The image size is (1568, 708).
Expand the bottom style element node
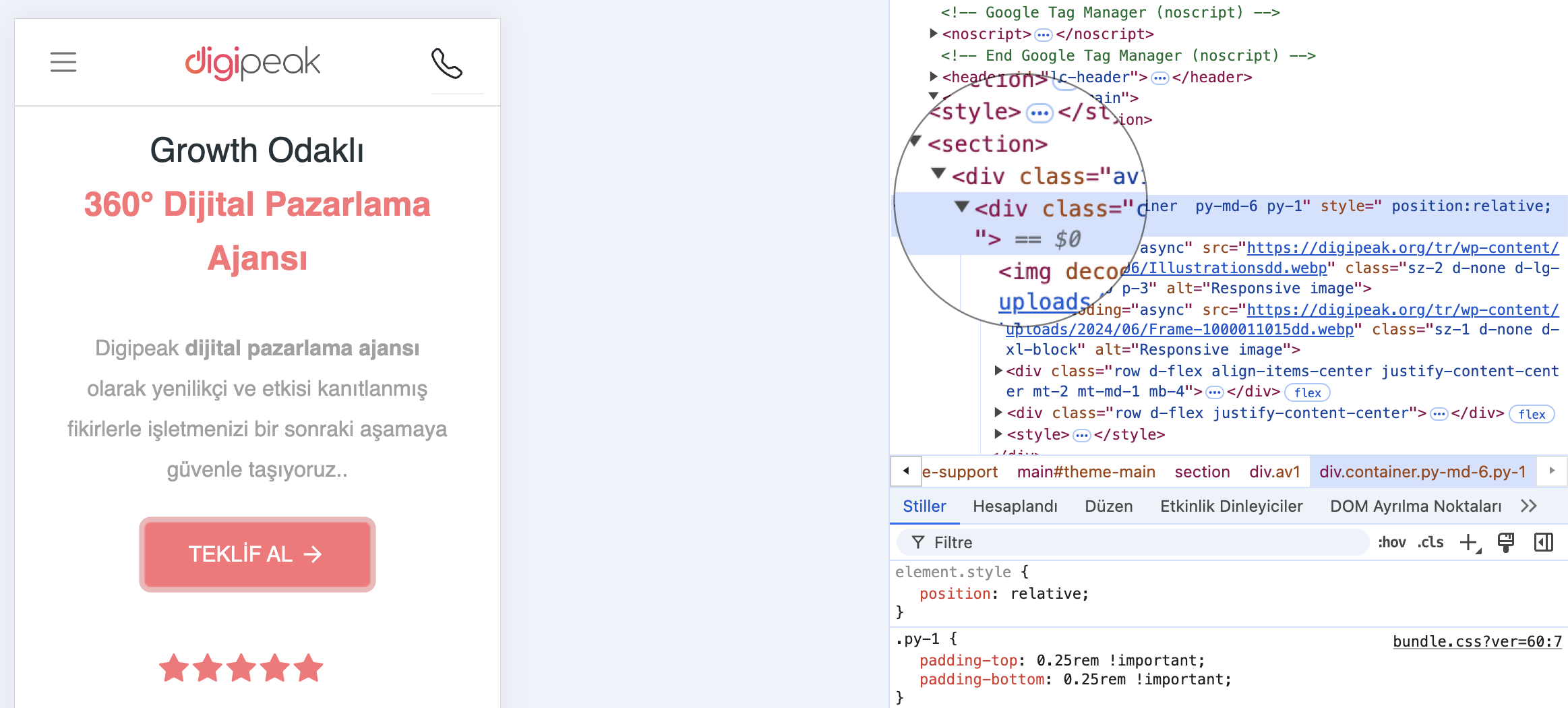pyautogui.click(x=998, y=434)
